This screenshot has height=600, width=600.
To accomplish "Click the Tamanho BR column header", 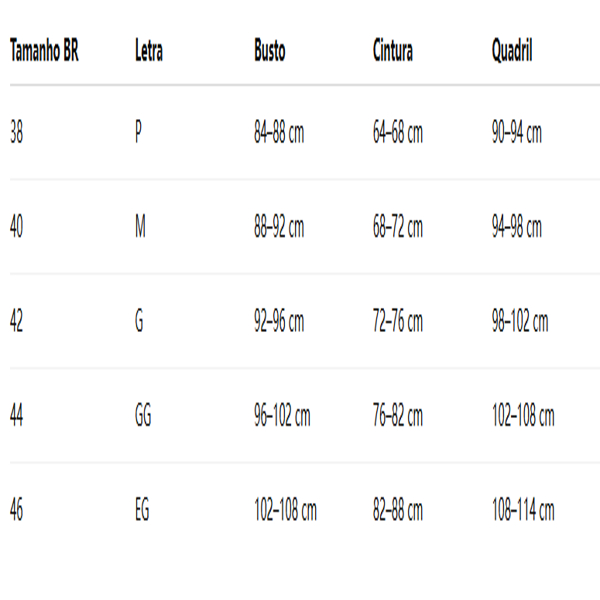I will point(44,52).
